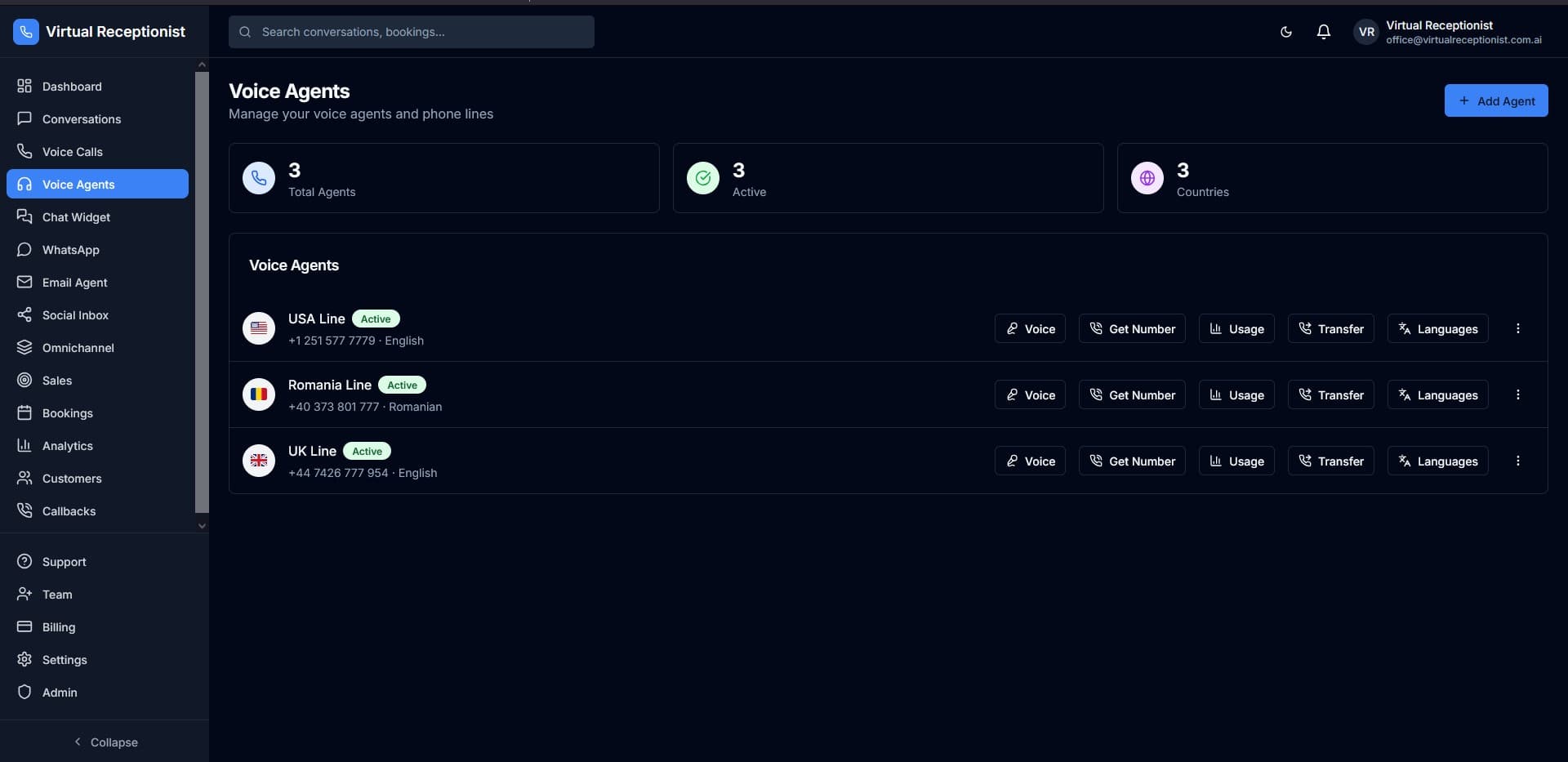Open notifications bell icon
Image resolution: width=1568 pixels, height=762 pixels.
click(x=1323, y=32)
